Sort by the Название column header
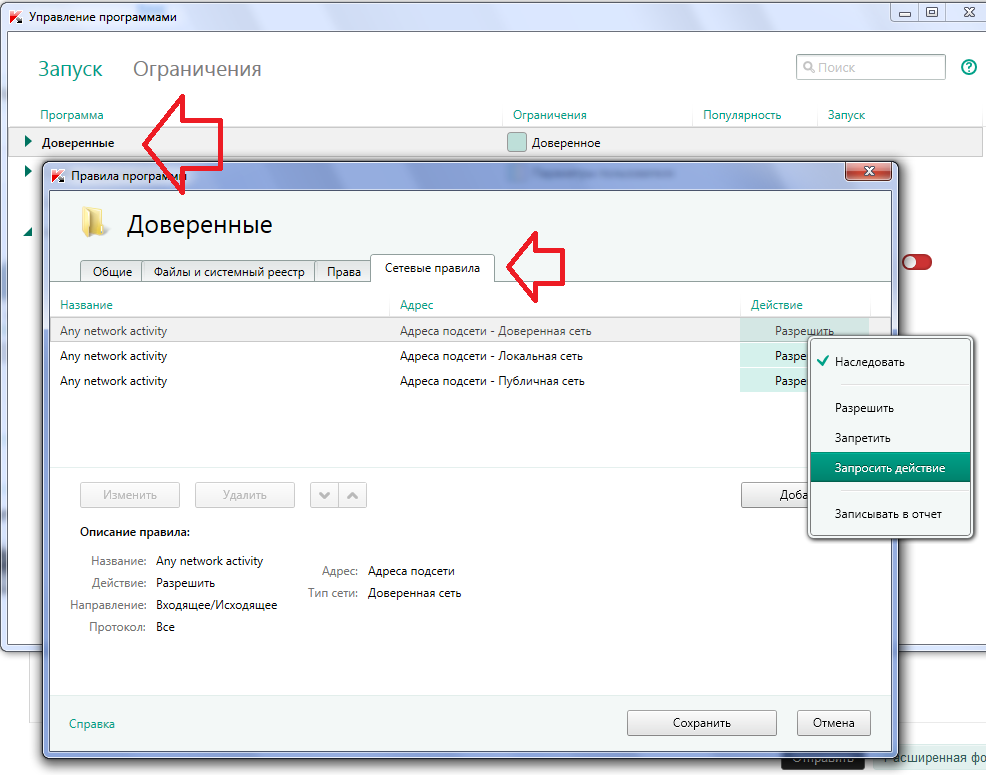Image resolution: width=986 pixels, height=775 pixels. click(86, 304)
